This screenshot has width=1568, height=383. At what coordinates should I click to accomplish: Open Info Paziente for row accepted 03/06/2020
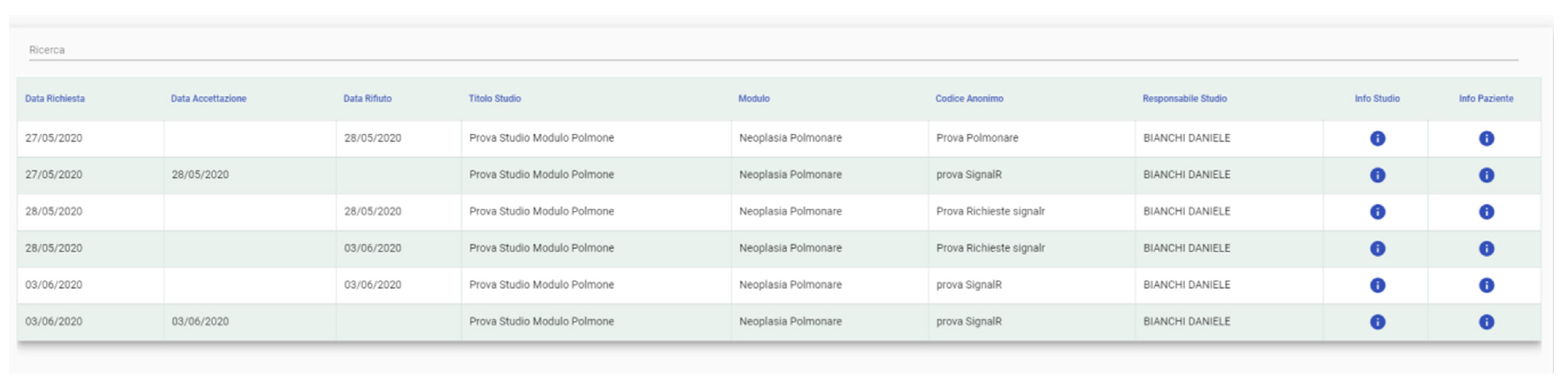click(x=1486, y=321)
